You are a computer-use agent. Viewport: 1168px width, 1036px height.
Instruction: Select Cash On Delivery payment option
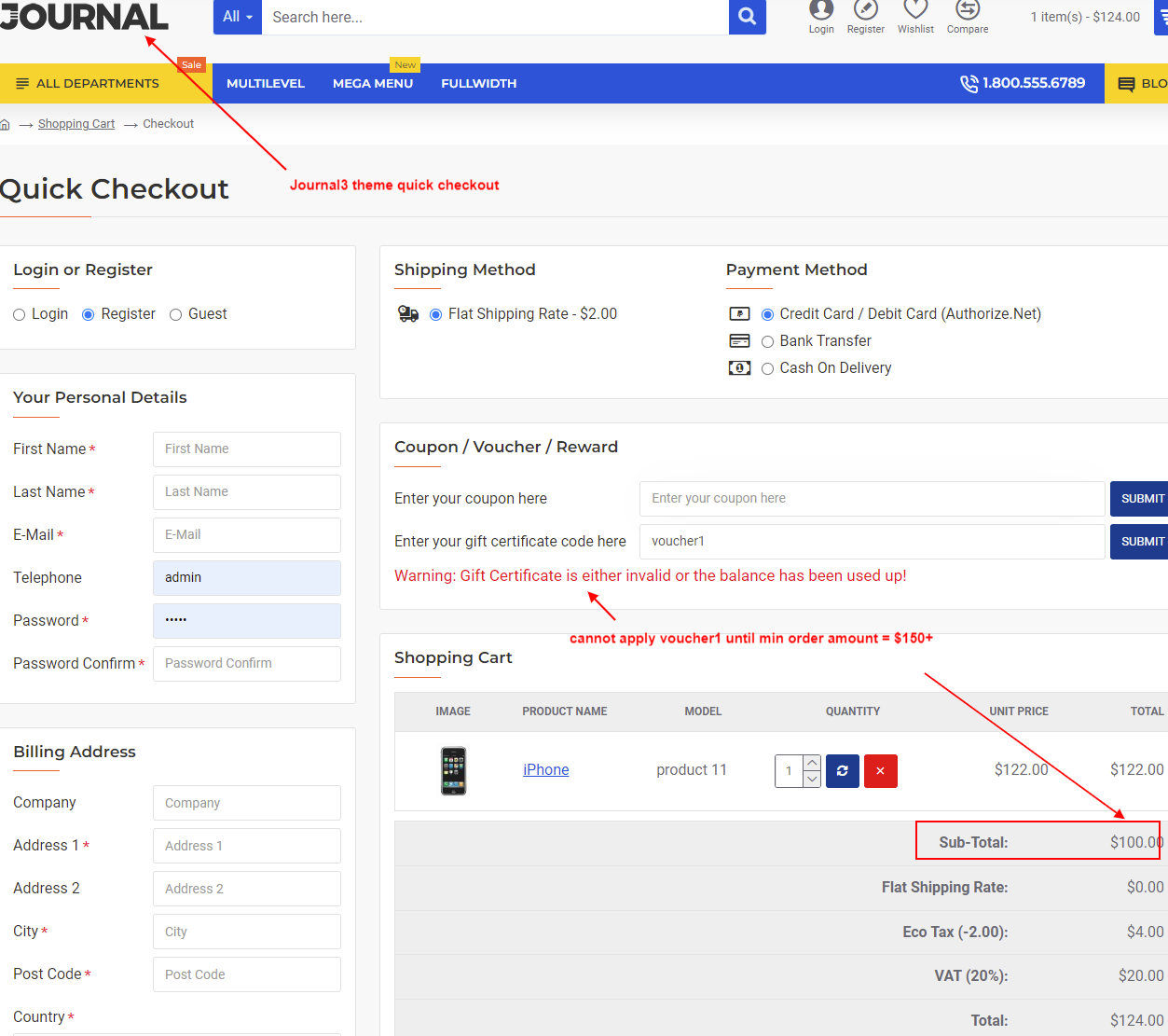767,368
